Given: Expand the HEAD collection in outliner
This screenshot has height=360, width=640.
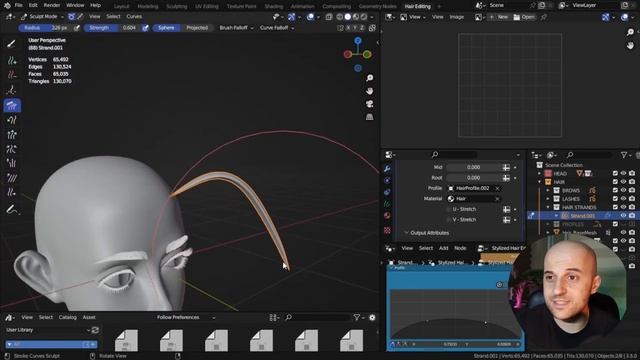Looking at the screenshot, I should click(540, 173).
